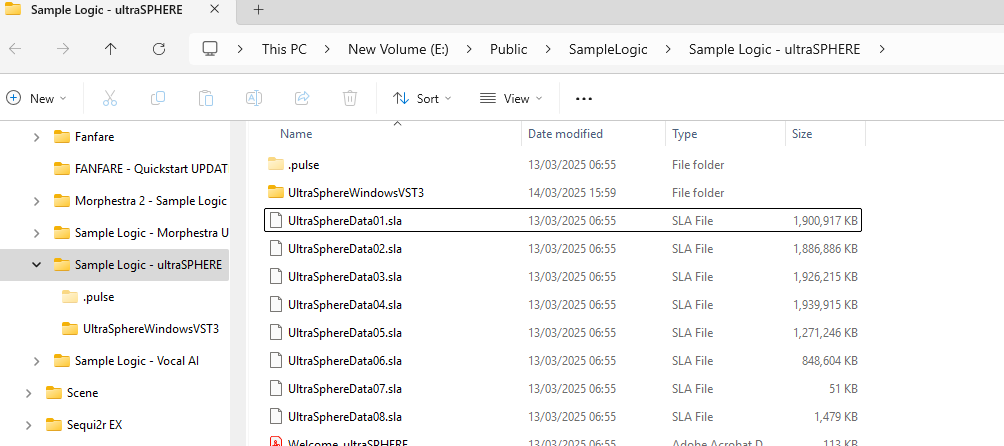The width and height of the screenshot is (1004, 446).
Task: Sort files by Type column header
Action: click(x=684, y=134)
